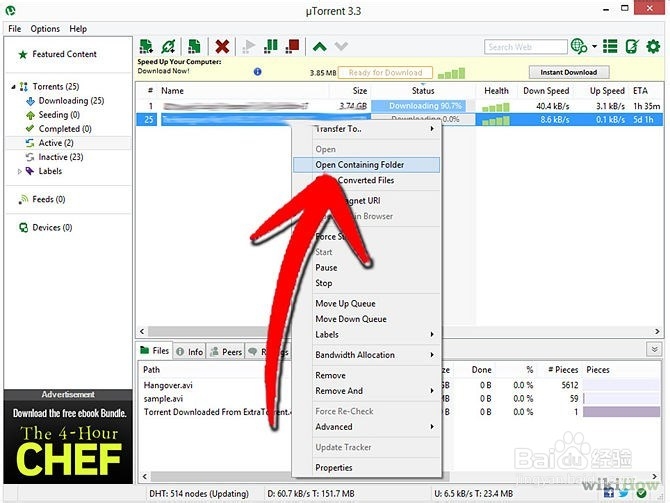Choose Move Up Queue in context menu
The image size is (670, 503).
345,304
